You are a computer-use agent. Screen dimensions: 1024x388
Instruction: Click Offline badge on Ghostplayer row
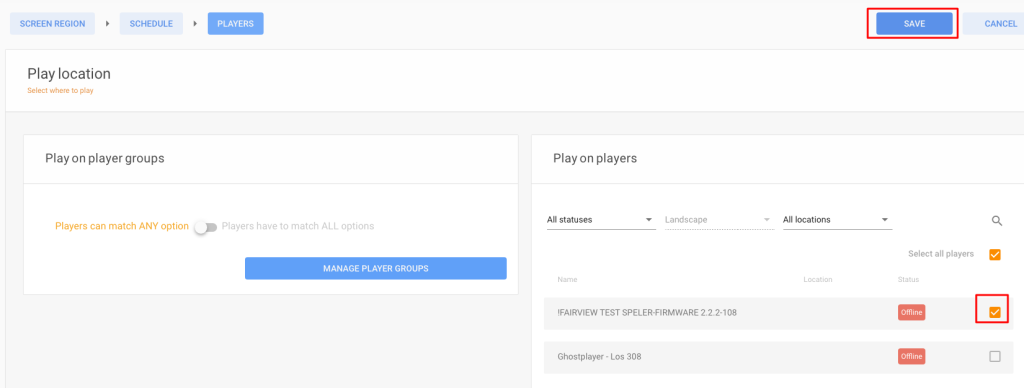tap(912, 356)
